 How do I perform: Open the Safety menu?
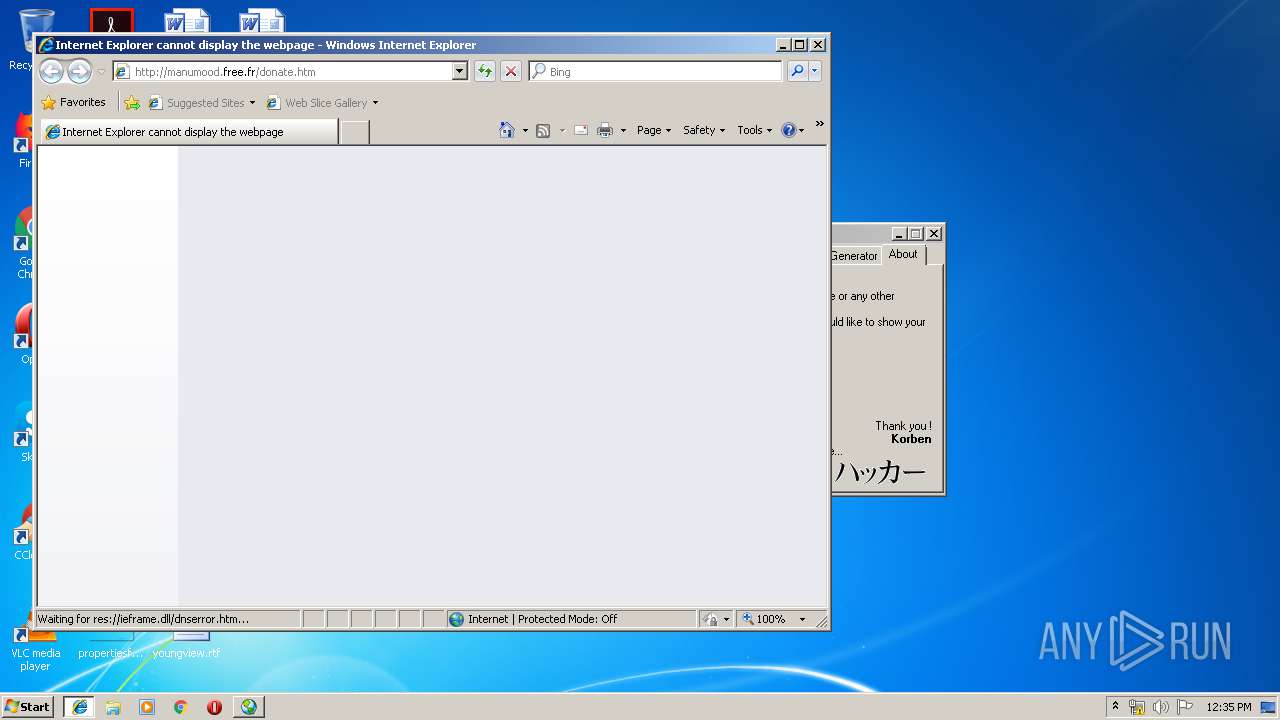[x=704, y=130]
